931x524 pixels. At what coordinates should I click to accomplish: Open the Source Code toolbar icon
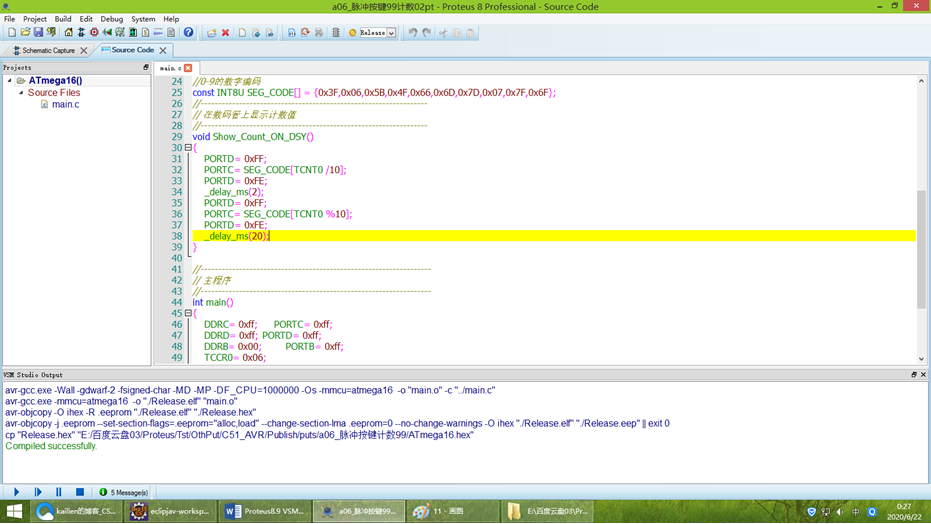tap(158, 33)
